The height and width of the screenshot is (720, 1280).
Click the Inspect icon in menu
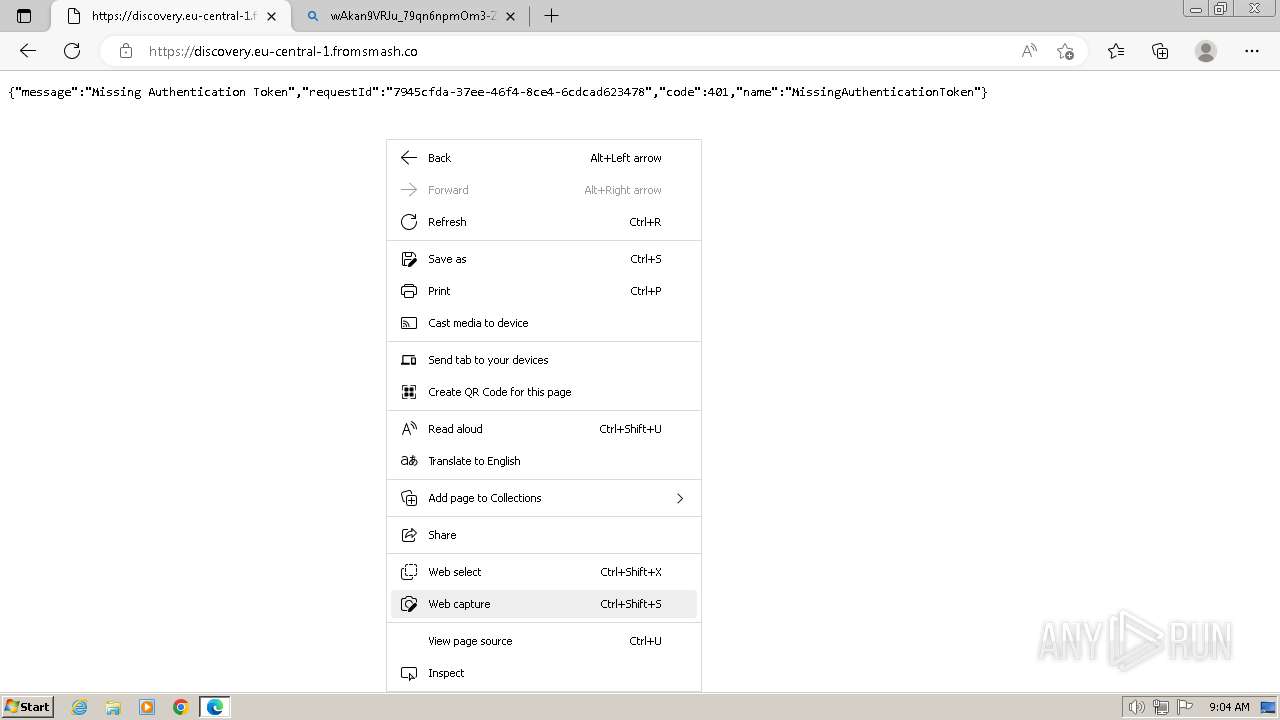pyautogui.click(x=409, y=673)
